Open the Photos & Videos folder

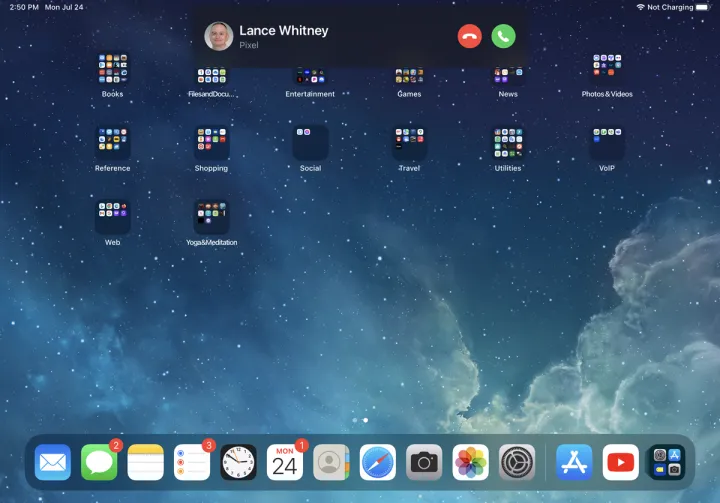(607, 69)
